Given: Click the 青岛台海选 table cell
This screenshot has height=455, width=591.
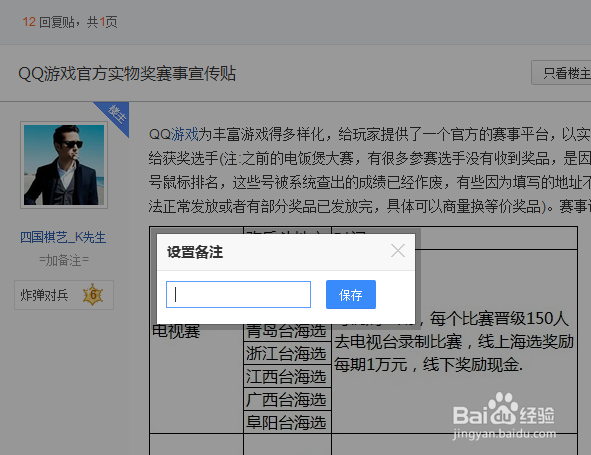Looking at the screenshot, I should (x=287, y=332).
